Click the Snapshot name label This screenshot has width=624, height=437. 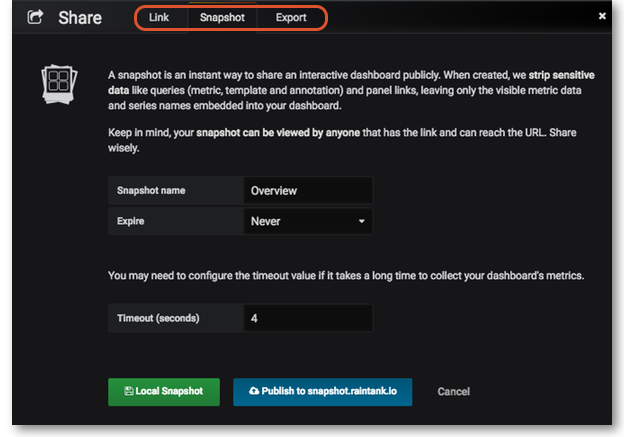click(x=151, y=190)
